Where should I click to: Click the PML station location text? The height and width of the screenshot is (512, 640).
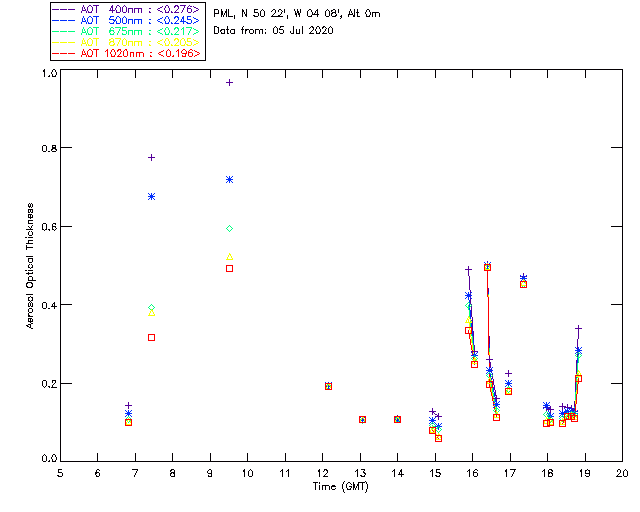click(297, 14)
